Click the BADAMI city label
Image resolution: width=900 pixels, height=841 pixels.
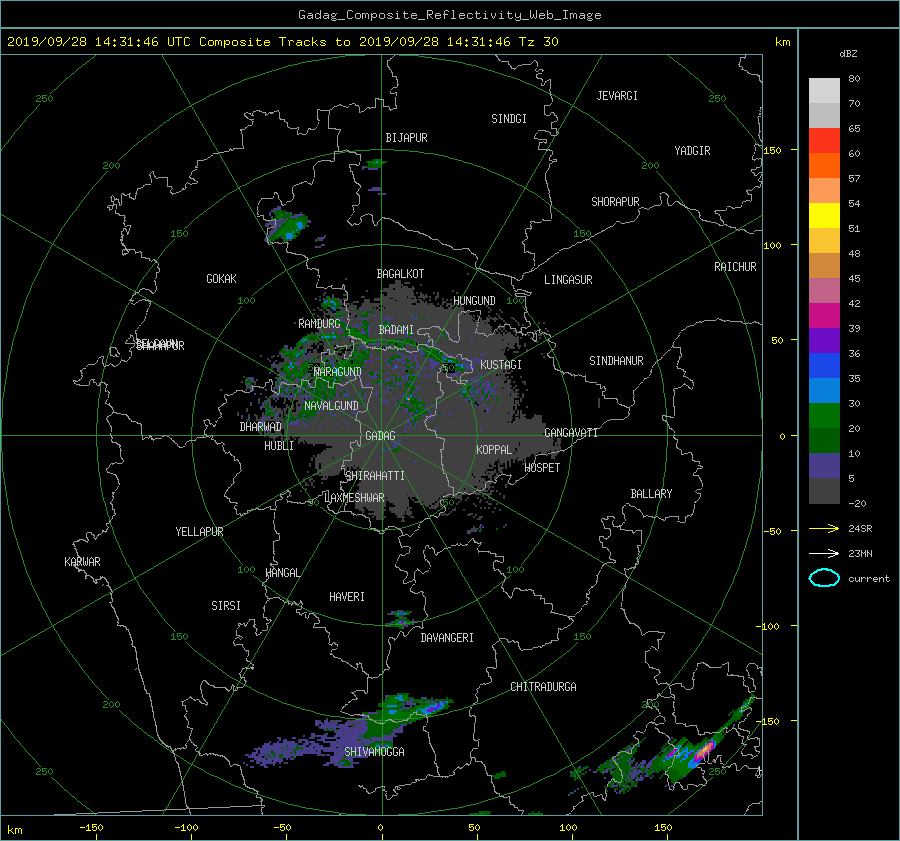[x=396, y=330]
